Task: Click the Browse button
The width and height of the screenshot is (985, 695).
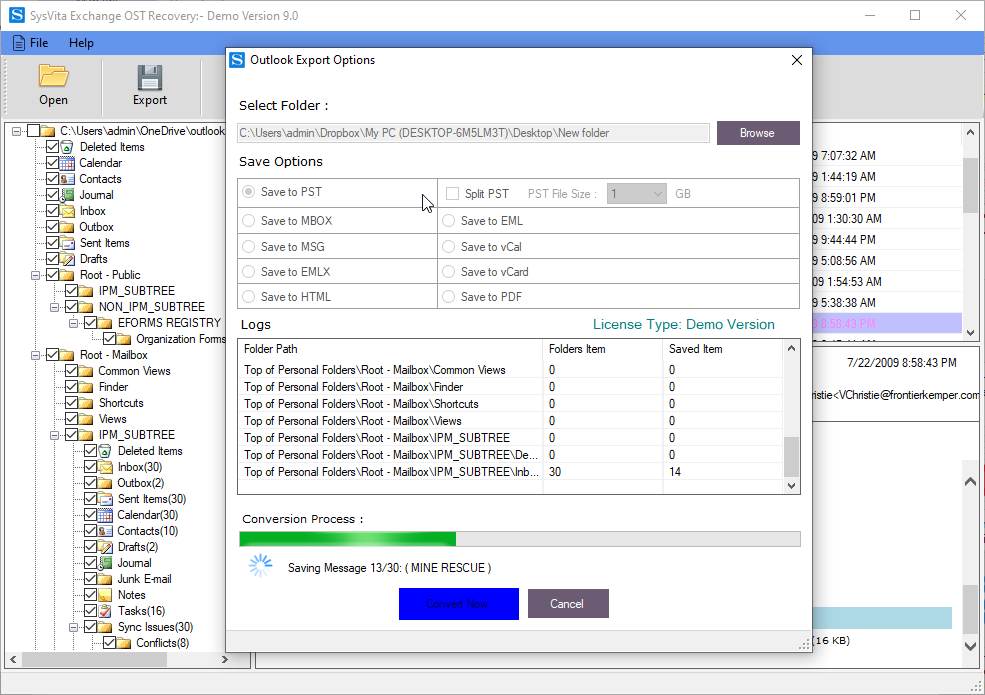Action: tap(758, 133)
